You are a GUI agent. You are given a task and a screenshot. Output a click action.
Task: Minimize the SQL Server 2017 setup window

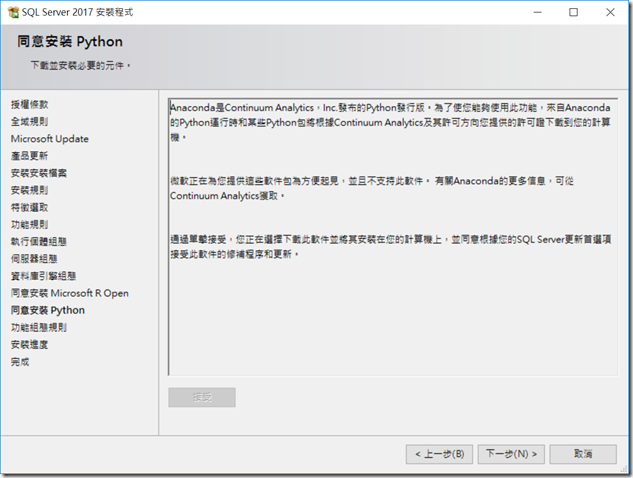tap(537, 13)
